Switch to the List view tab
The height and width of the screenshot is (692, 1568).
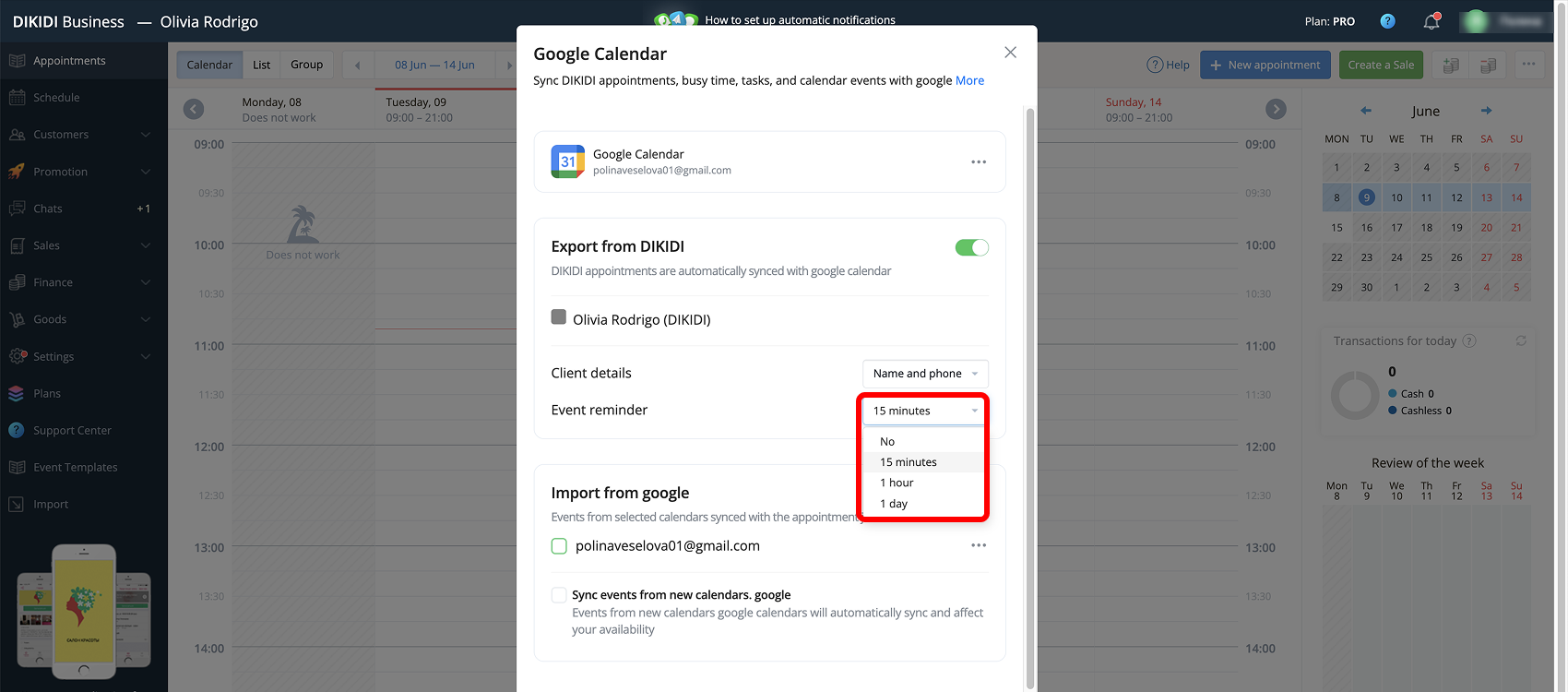coord(262,65)
